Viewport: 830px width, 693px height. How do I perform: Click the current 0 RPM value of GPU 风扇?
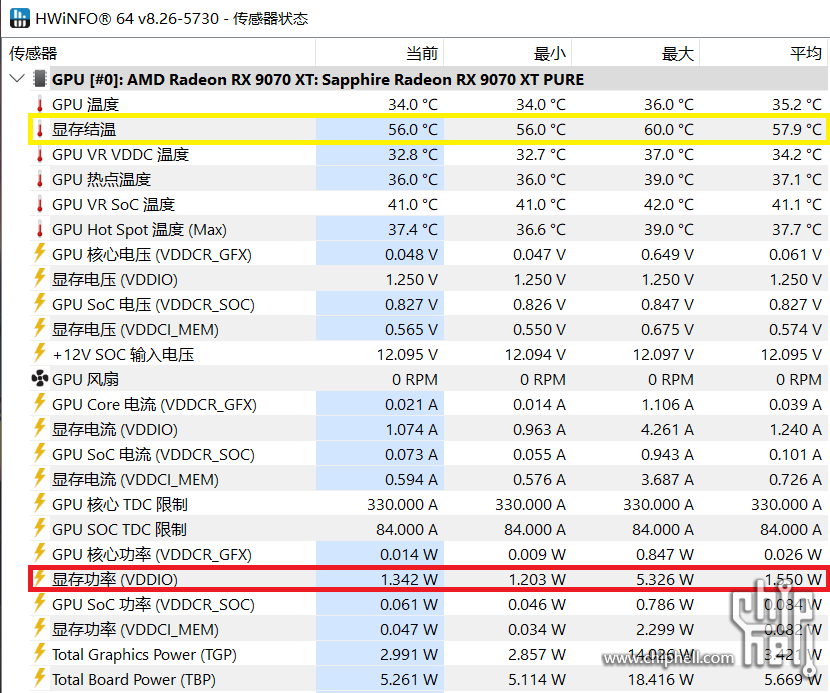(415, 380)
